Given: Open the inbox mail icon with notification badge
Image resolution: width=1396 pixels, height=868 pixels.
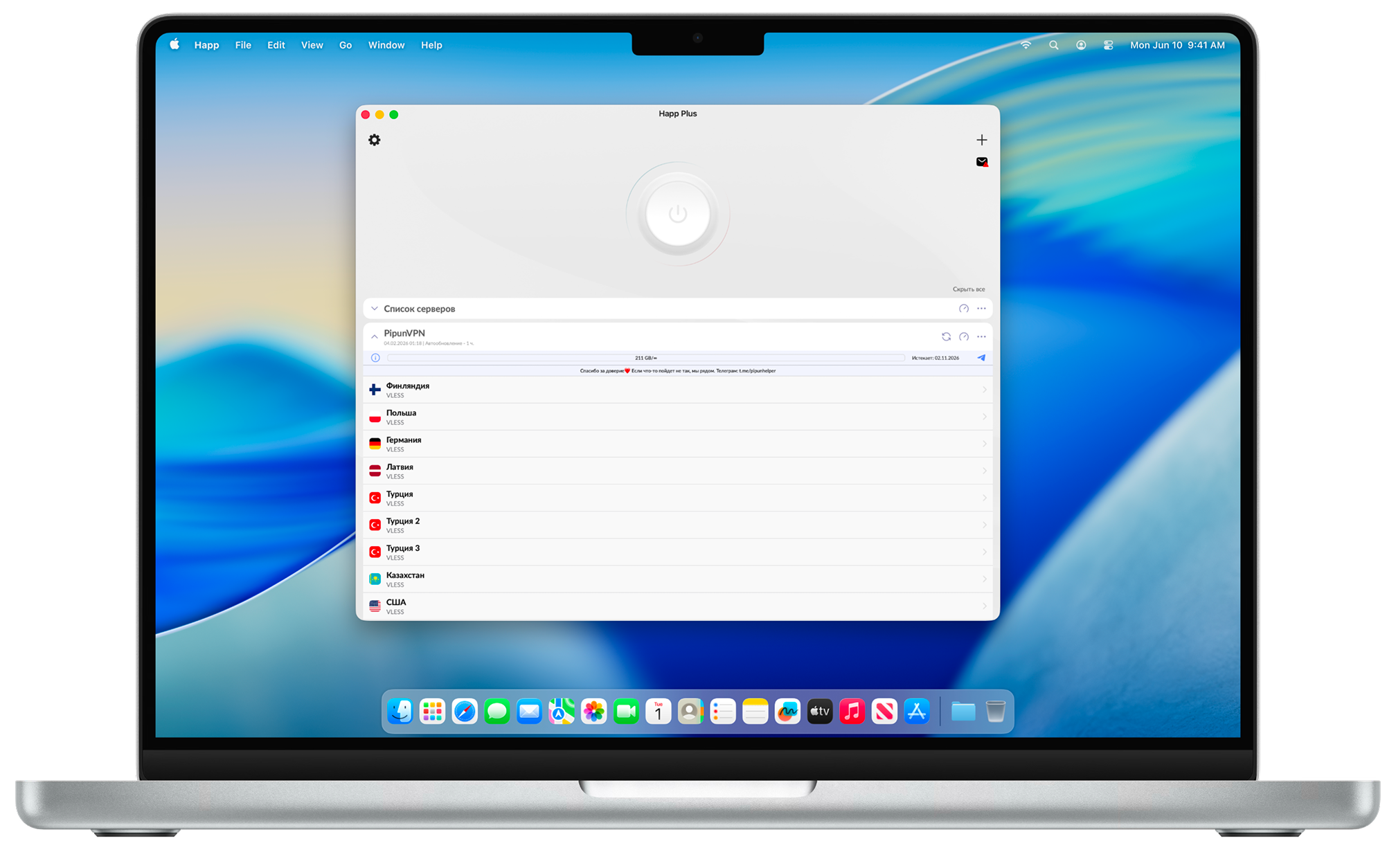Looking at the screenshot, I should pos(981,162).
